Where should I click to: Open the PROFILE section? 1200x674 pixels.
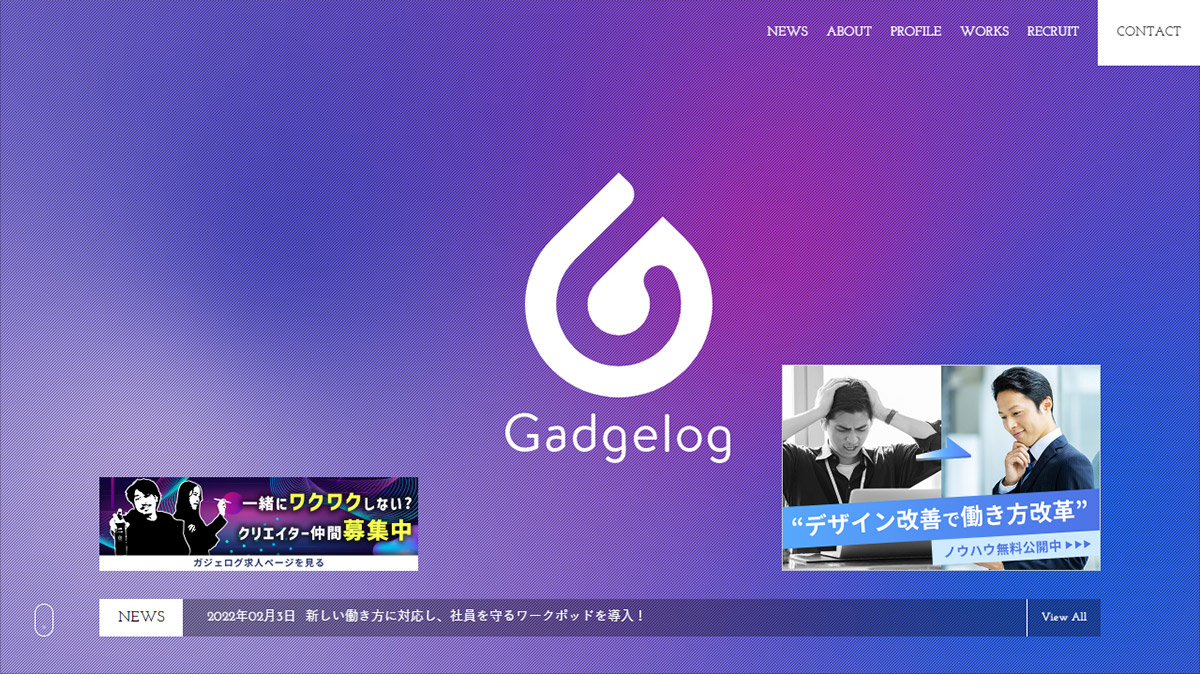(916, 32)
